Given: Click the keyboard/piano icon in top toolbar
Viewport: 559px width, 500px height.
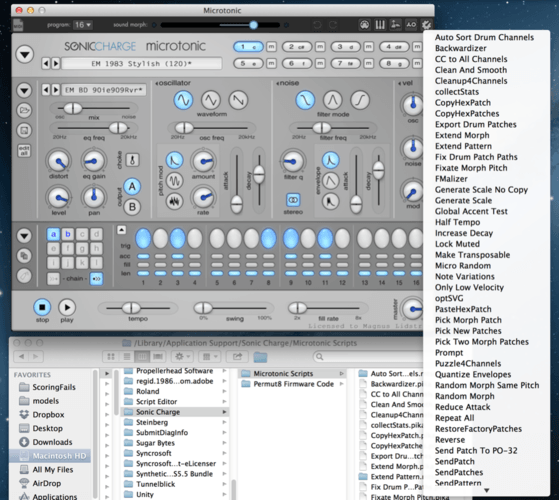Looking at the screenshot, I should coord(380,25).
